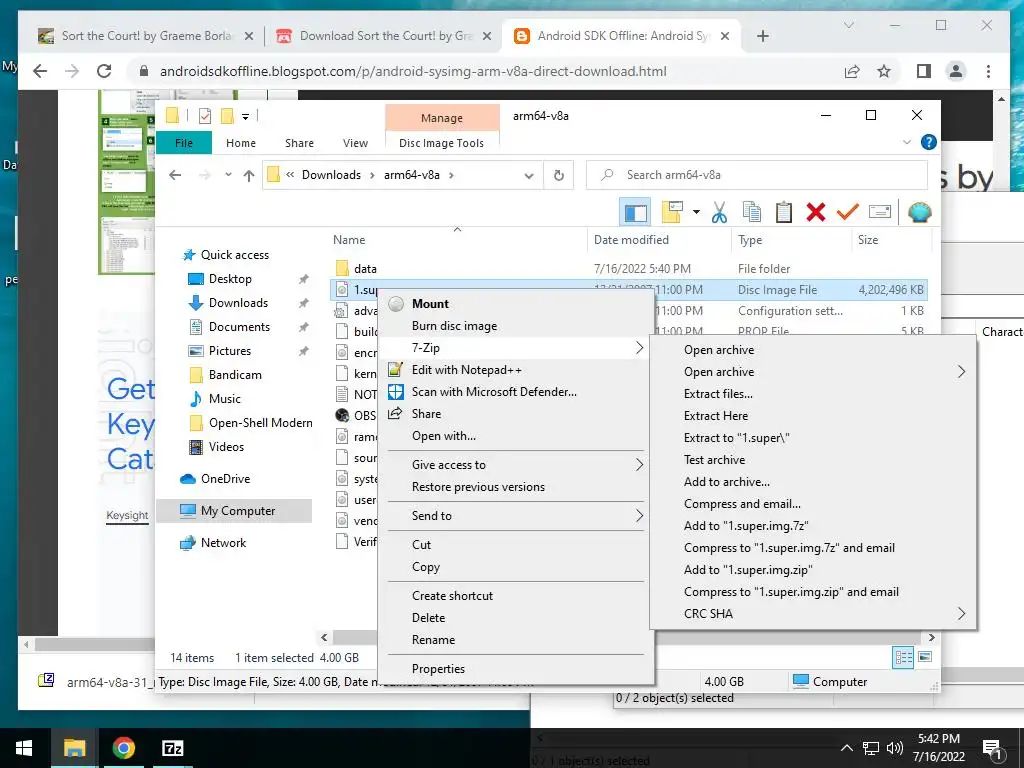1024x768 pixels.
Task: Toggle the navigation pane toolbar icon
Action: click(635, 212)
